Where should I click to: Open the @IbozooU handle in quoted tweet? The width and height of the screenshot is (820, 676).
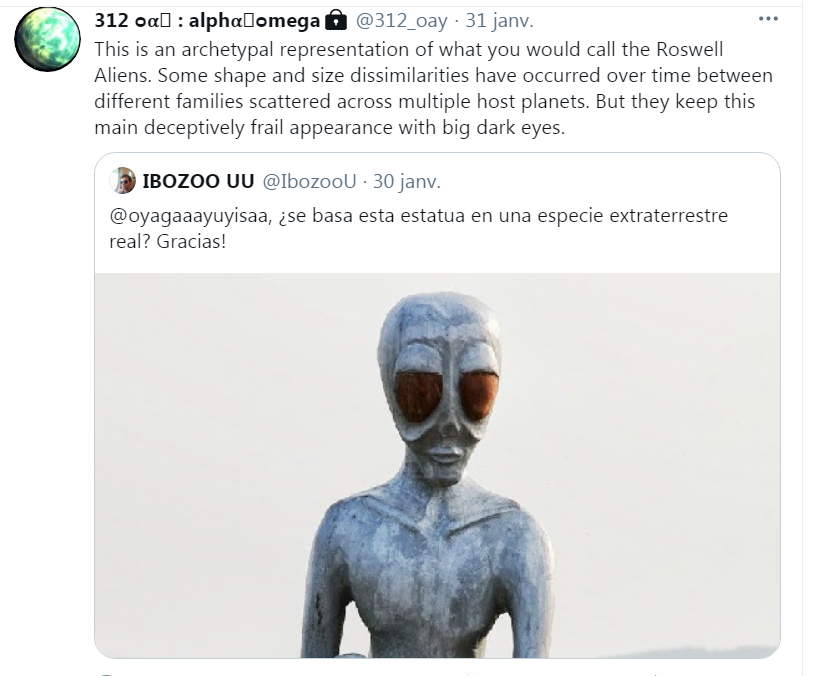(309, 181)
